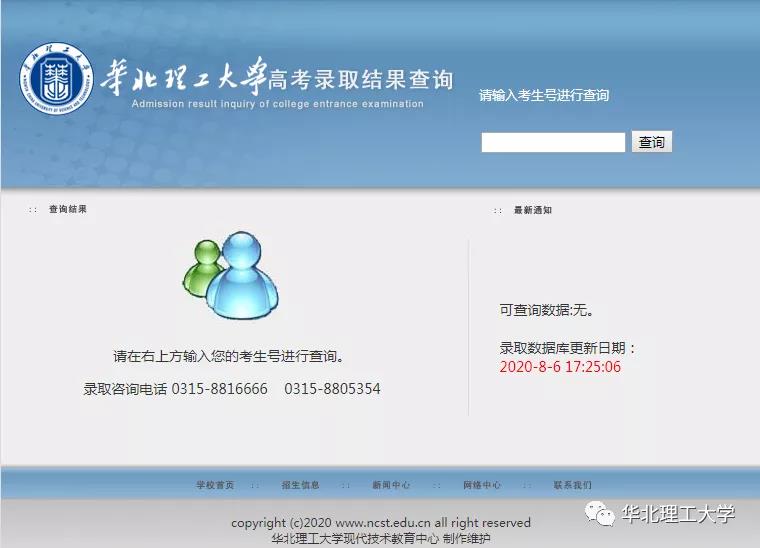The width and height of the screenshot is (760, 548).
Task: Open the 新闻中心 footer link
Action: pyautogui.click(x=390, y=485)
